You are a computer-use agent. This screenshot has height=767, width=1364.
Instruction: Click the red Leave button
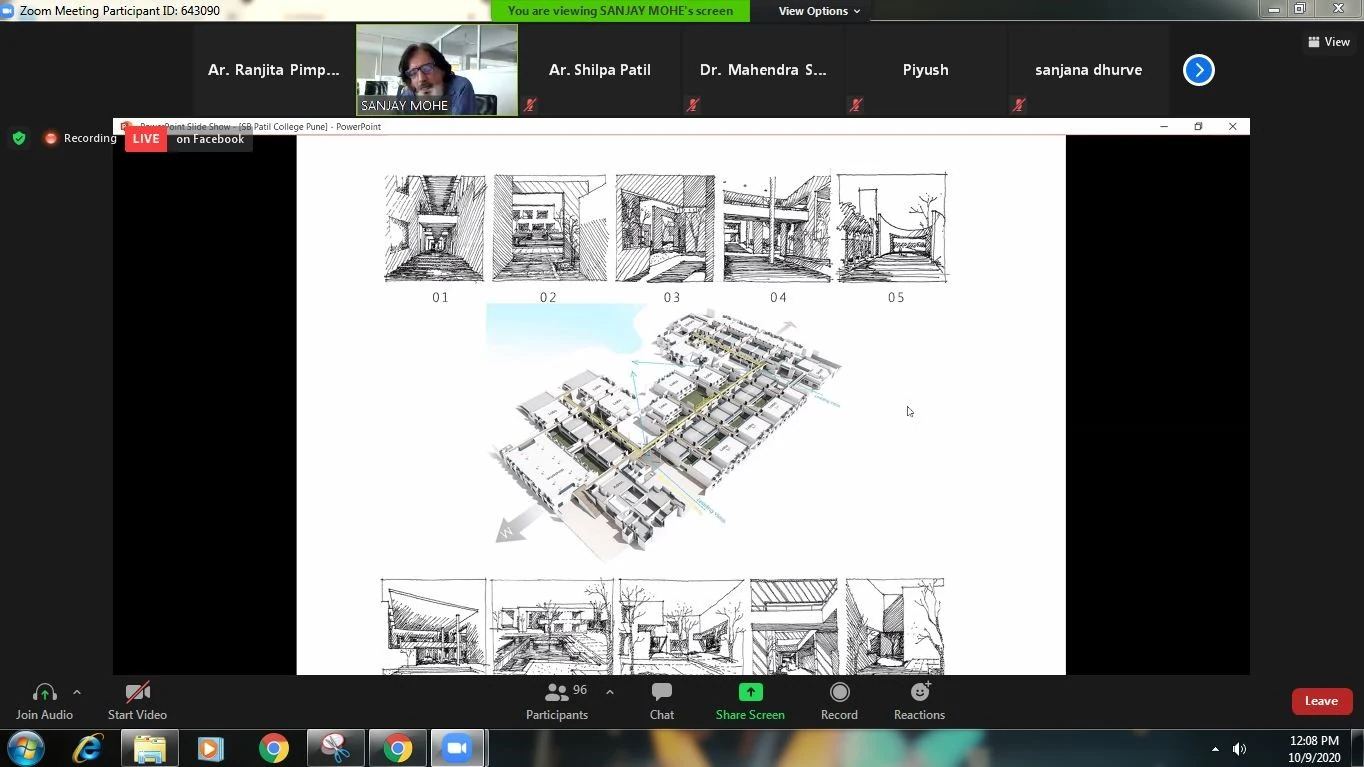1321,701
